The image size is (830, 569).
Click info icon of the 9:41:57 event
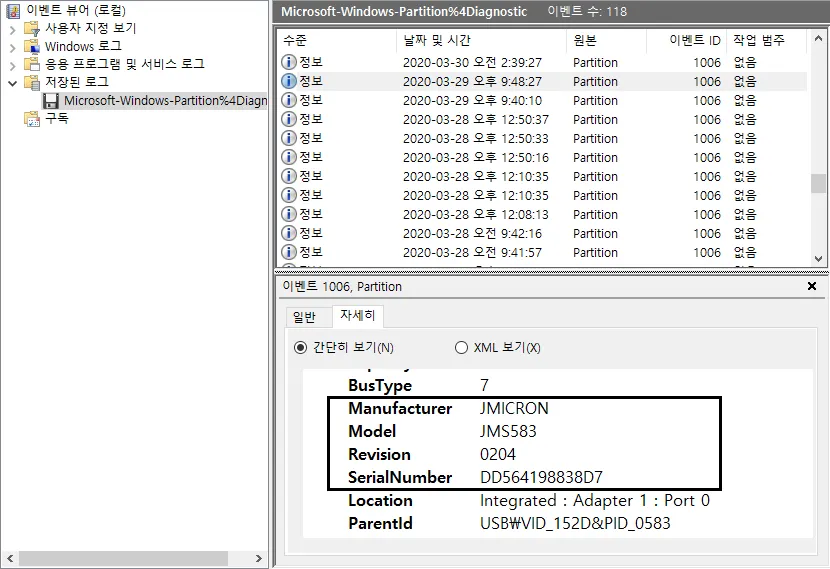[x=288, y=252]
